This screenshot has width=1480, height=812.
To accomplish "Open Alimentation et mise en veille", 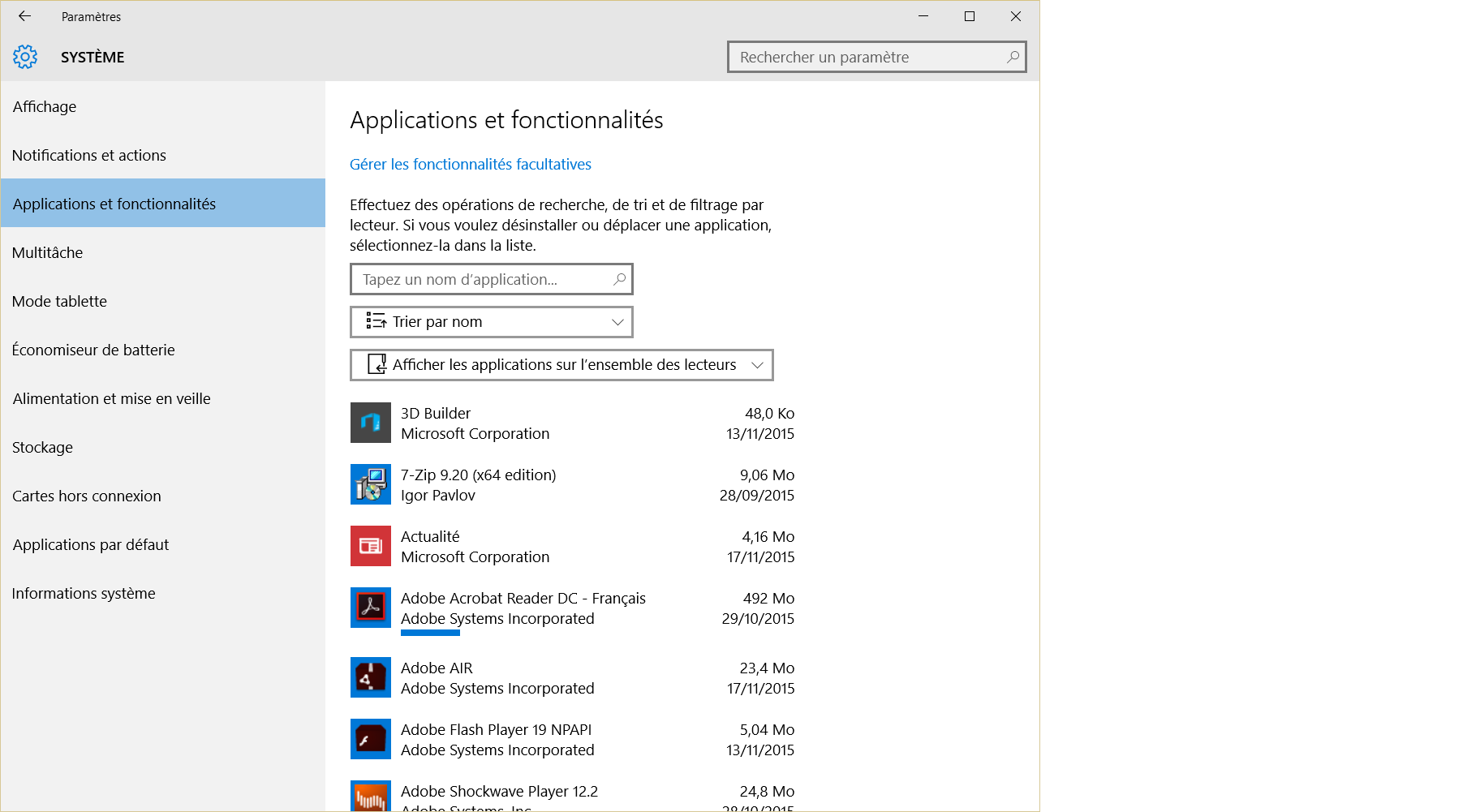I will click(163, 398).
